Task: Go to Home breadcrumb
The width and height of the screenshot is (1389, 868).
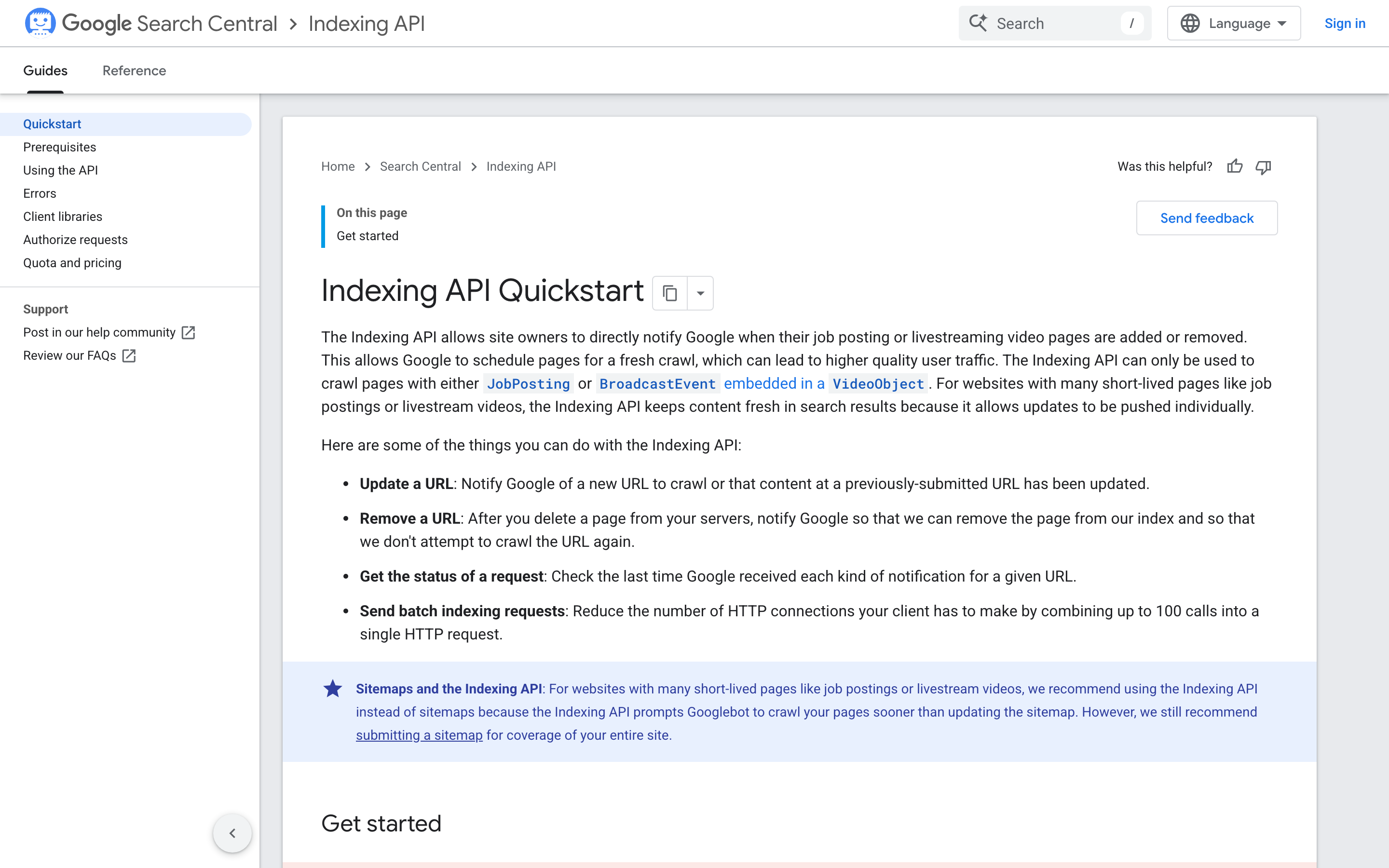Action: [338, 166]
